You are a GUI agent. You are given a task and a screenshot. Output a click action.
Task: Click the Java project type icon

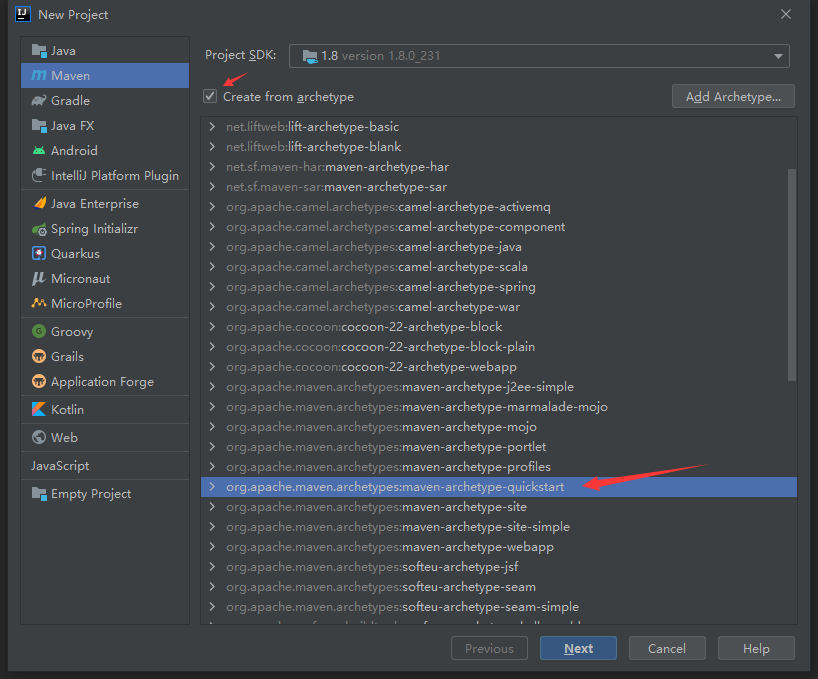tap(39, 51)
